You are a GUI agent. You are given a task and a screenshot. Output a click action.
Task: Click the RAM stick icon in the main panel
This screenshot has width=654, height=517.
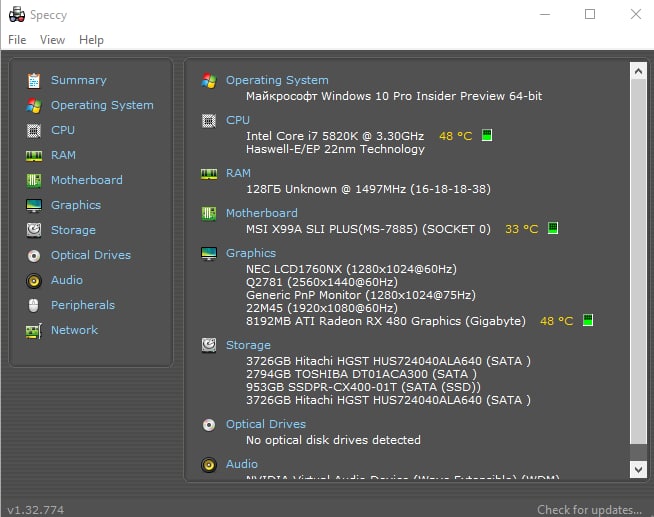coord(209,173)
